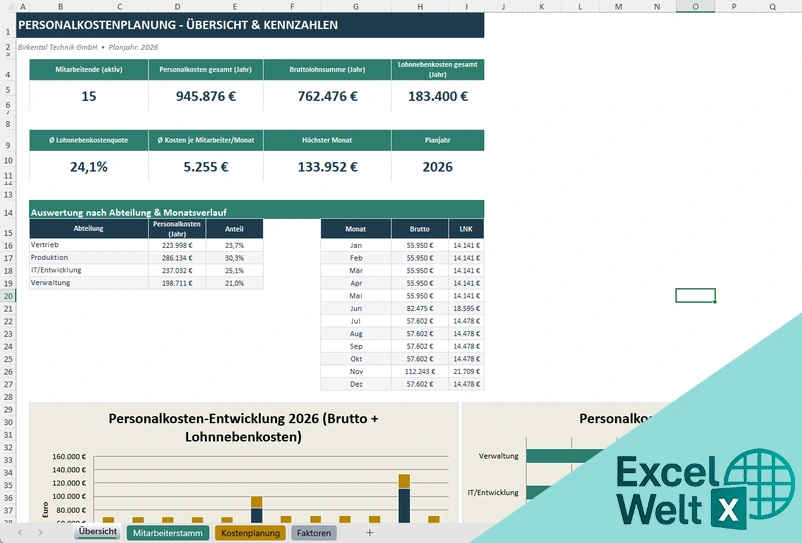
Task: Select the 5.255 € cost per employee value
Action: tap(206, 167)
